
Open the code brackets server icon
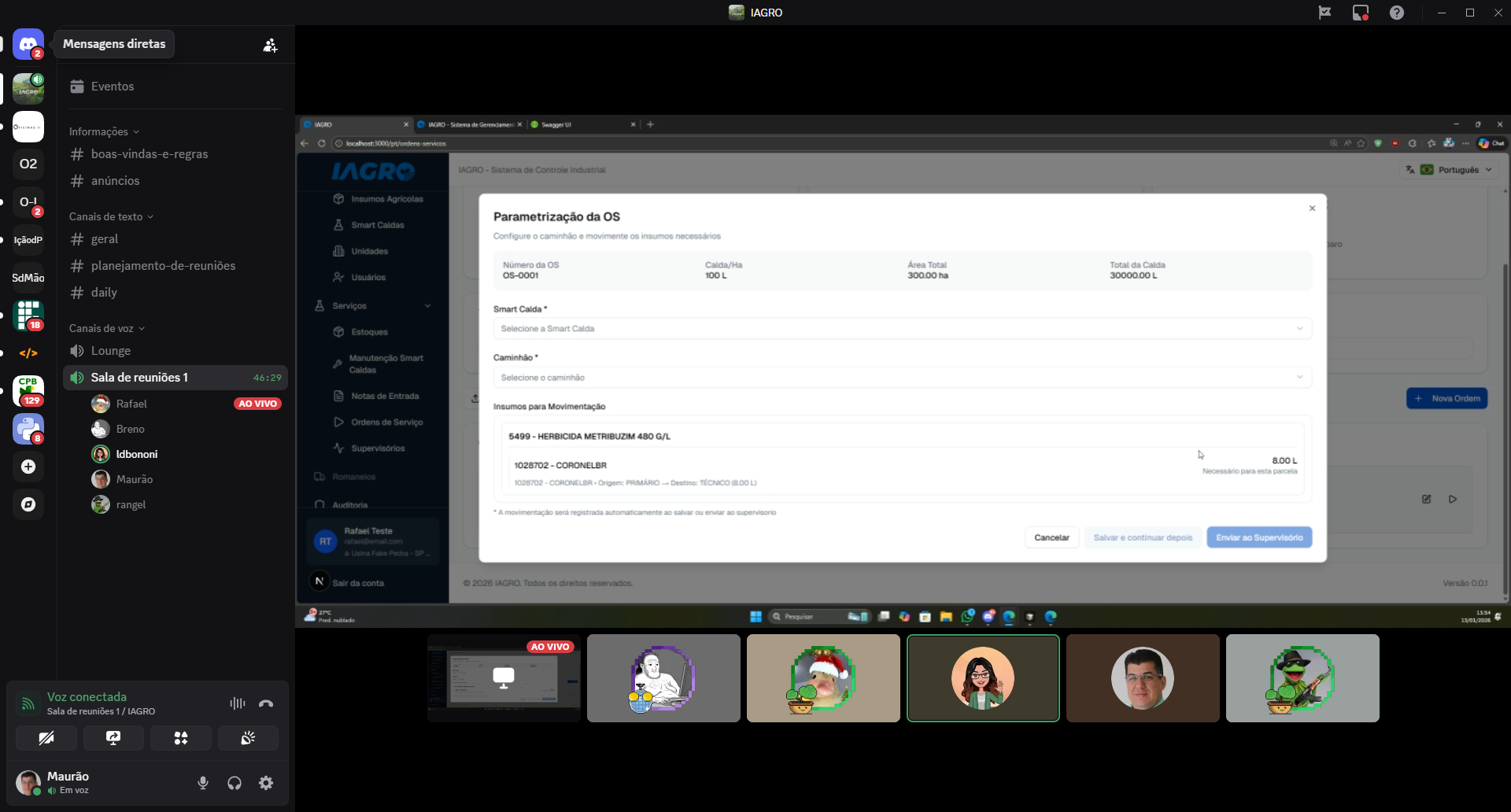(x=28, y=353)
